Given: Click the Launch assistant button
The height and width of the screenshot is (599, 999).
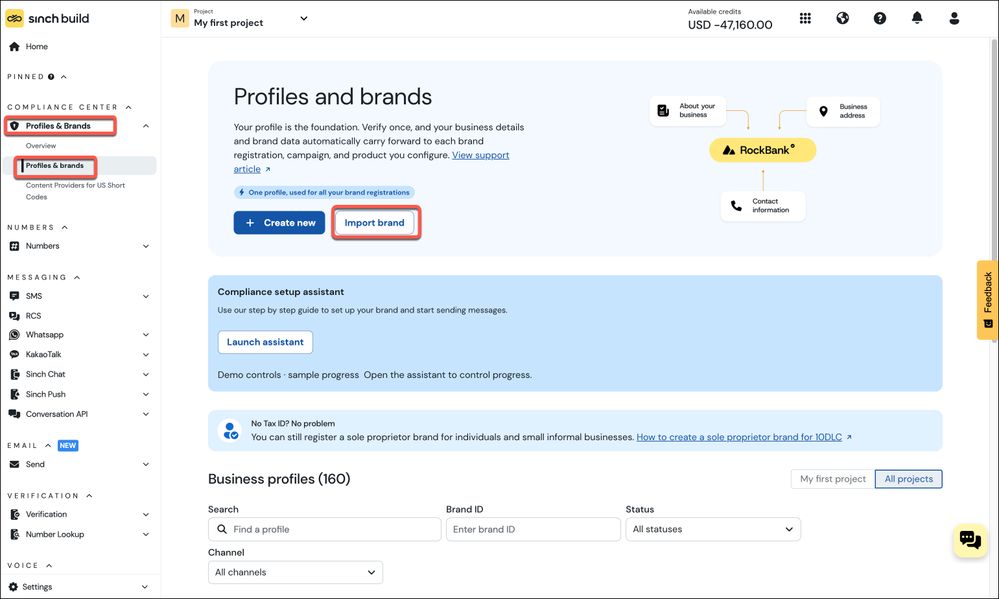Looking at the screenshot, I should click(265, 342).
